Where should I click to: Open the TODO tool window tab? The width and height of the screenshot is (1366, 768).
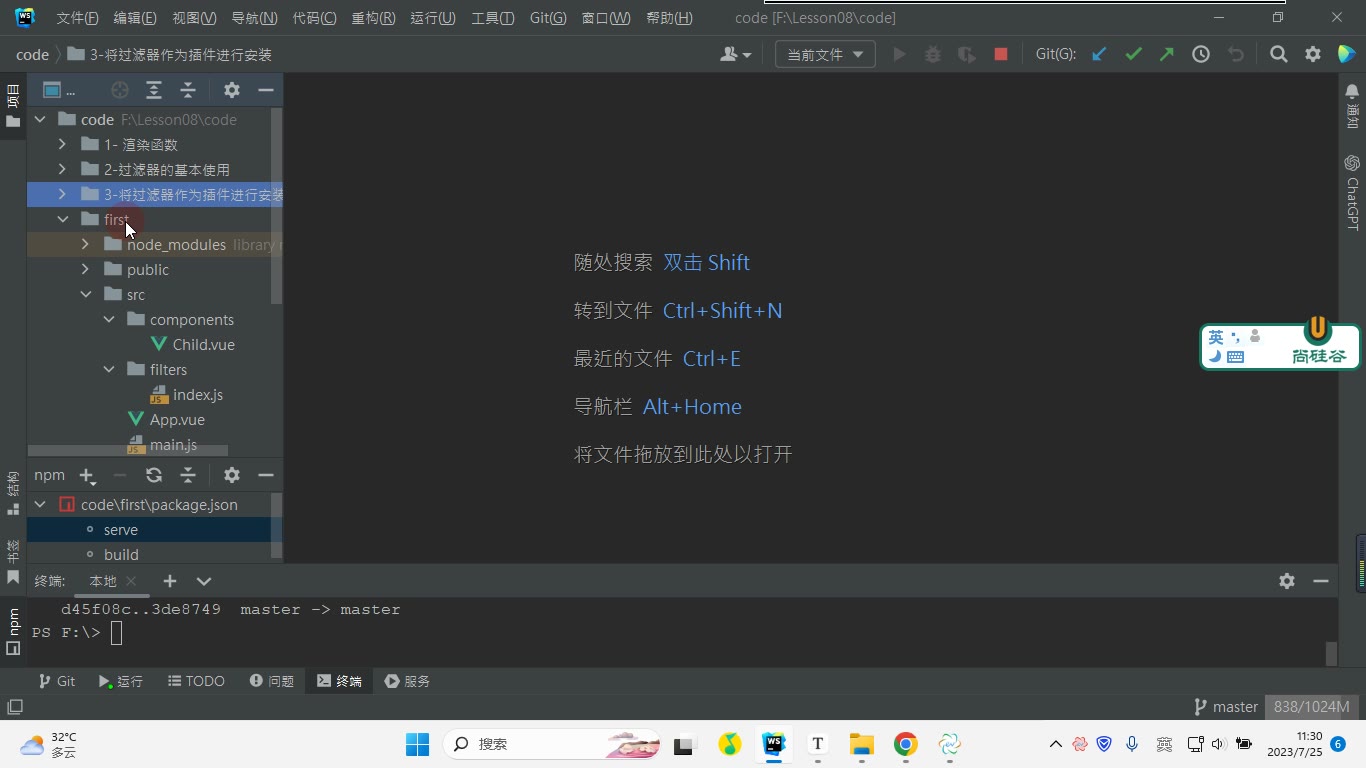click(x=196, y=681)
